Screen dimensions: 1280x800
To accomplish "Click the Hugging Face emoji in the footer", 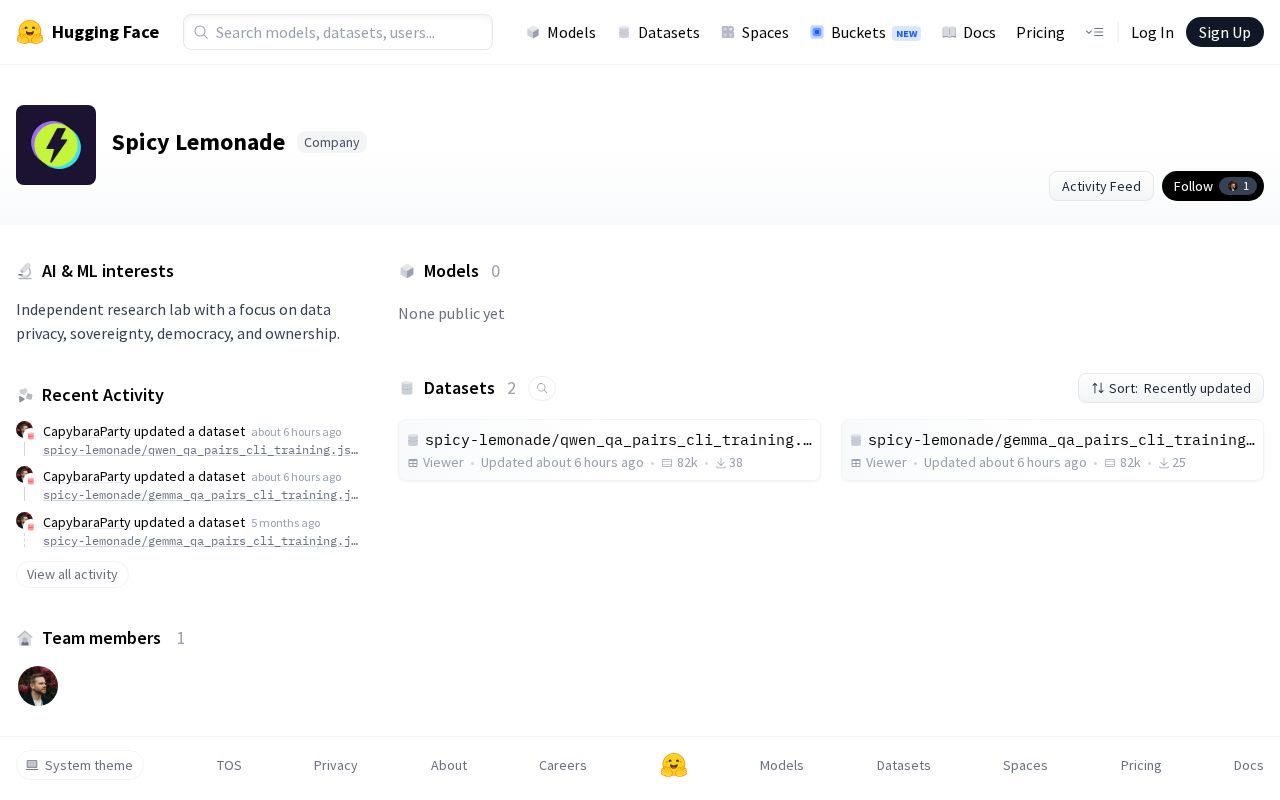I will pos(674,765).
